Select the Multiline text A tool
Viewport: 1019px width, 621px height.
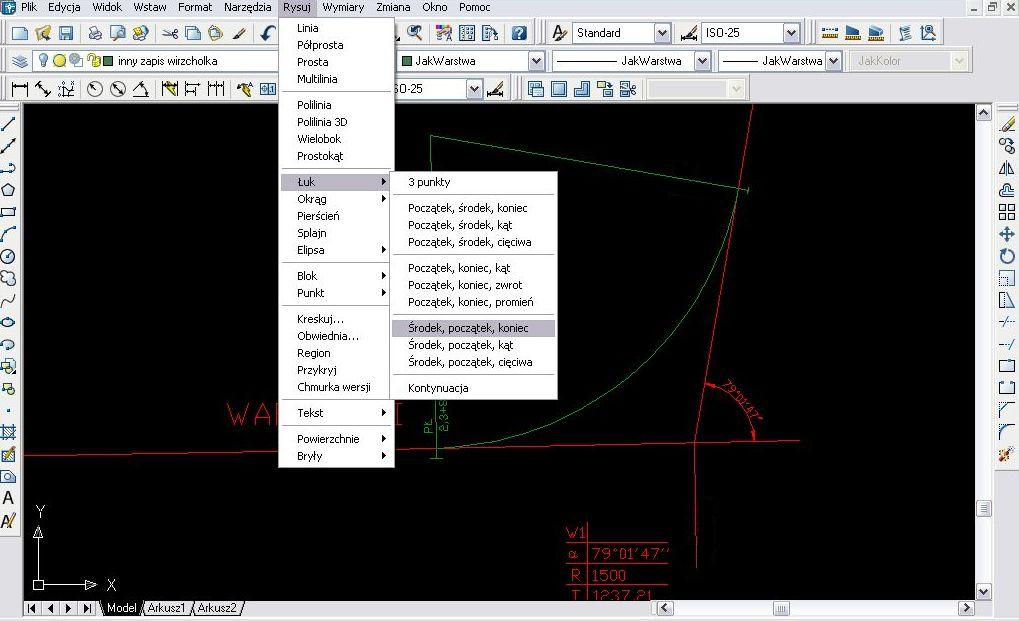8,498
